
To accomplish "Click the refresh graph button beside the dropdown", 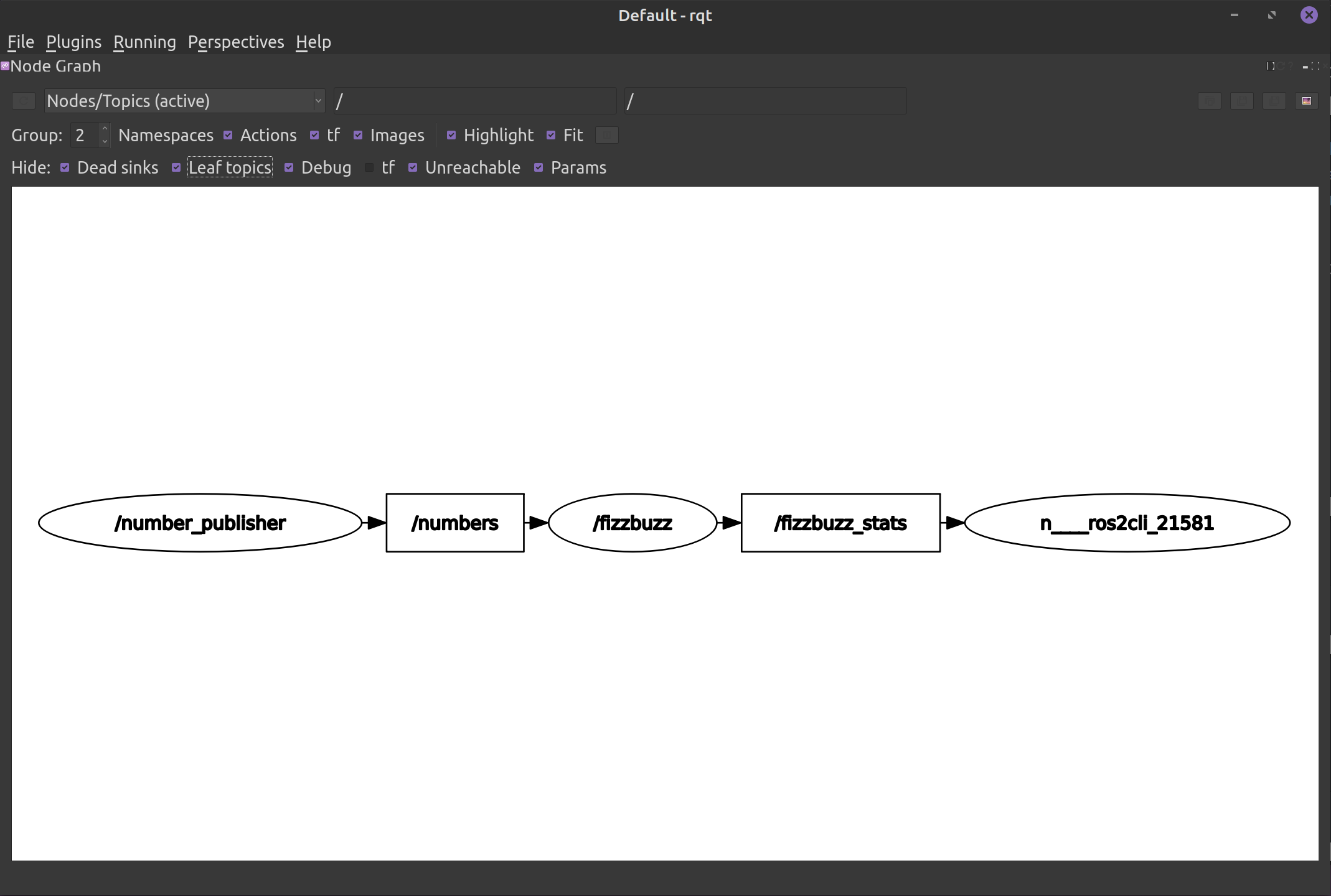I will coord(24,101).
